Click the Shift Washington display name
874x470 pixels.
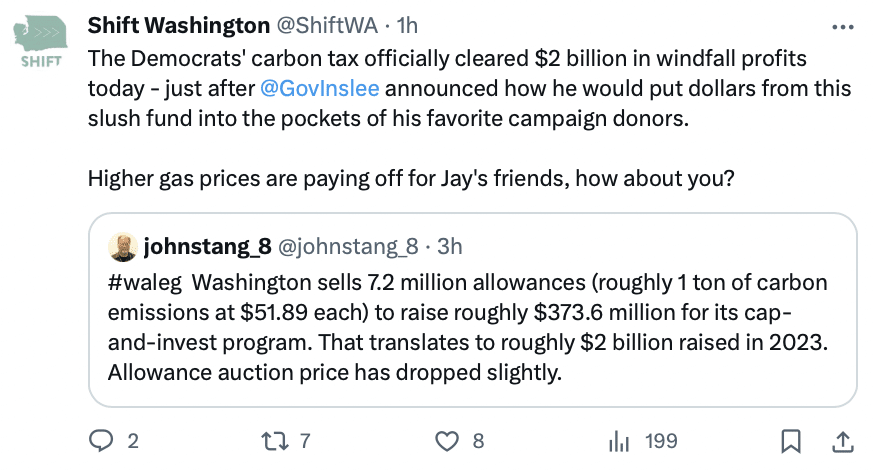(x=179, y=25)
